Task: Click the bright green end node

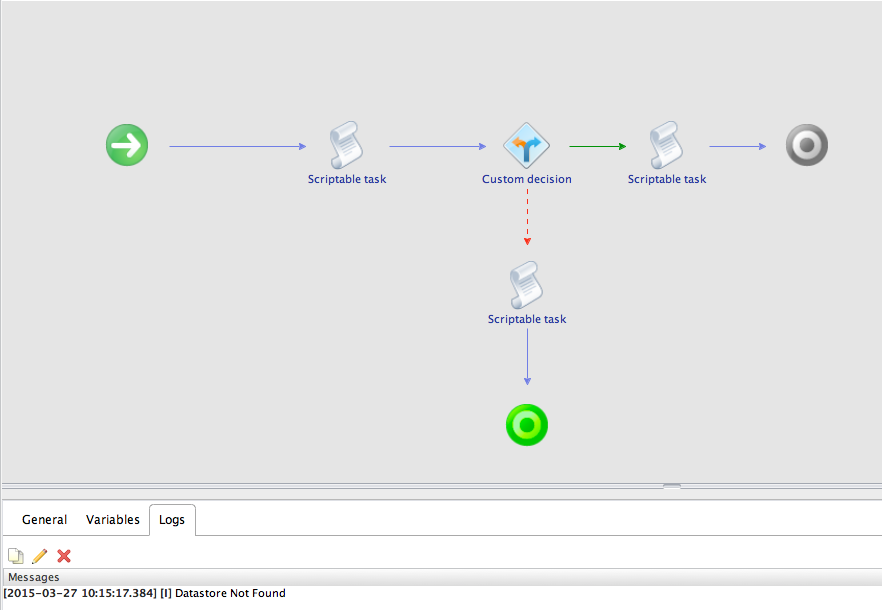Action: (x=527, y=425)
